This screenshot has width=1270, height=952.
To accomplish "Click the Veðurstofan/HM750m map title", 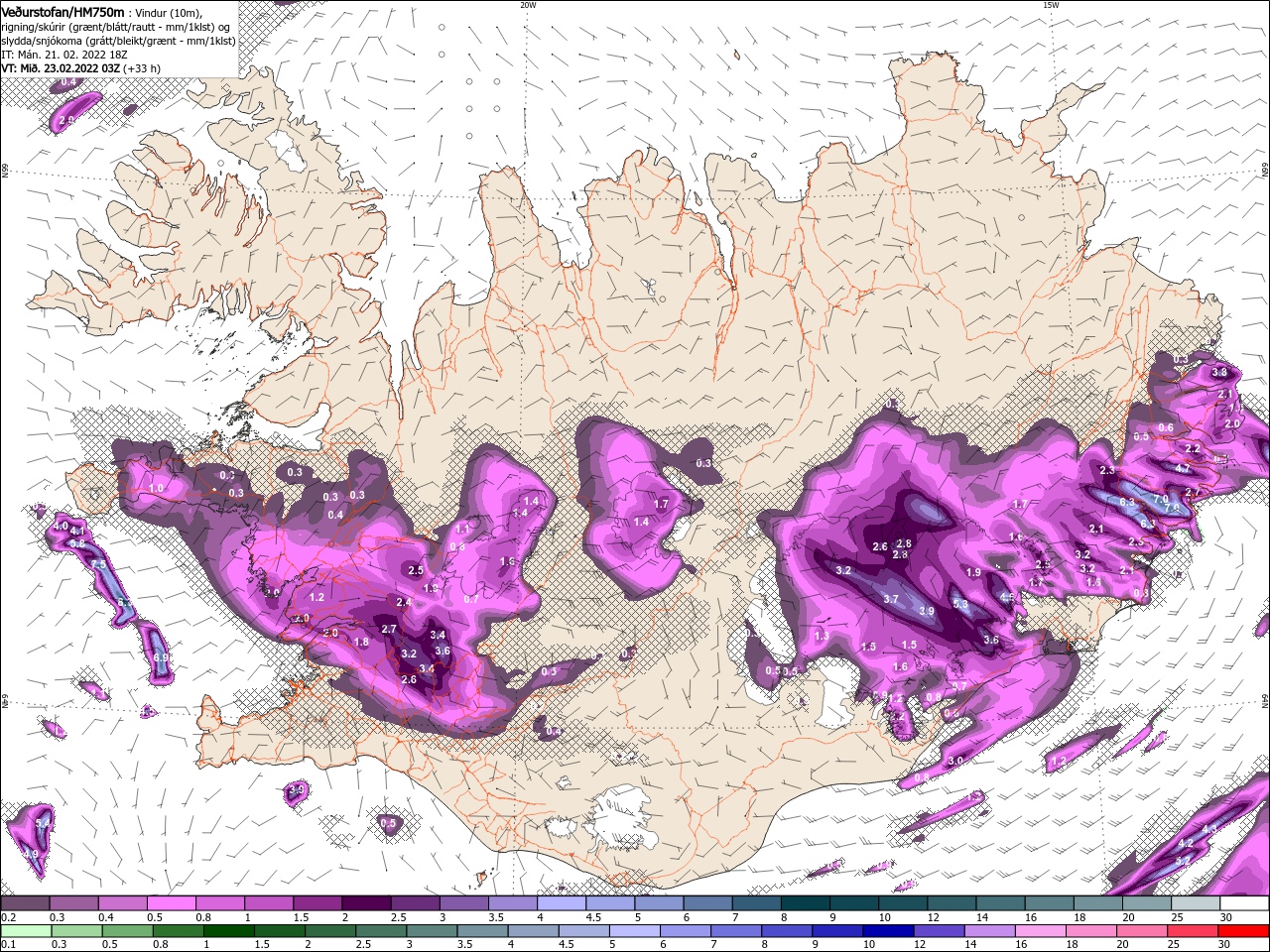I will [63, 12].
